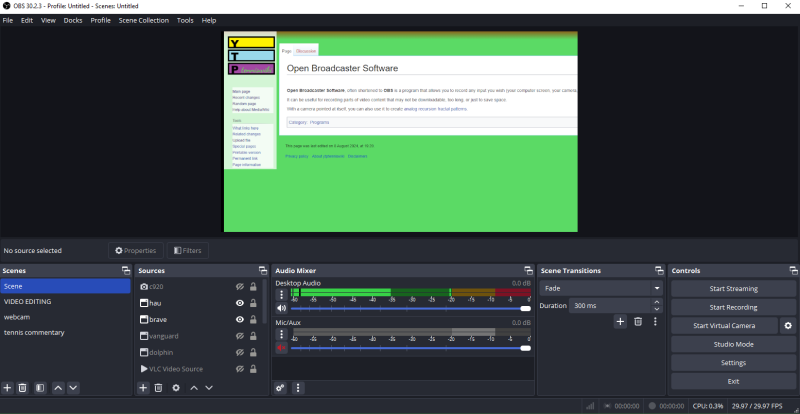
Task: Unlock the dolphin source lock
Action: (253, 352)
